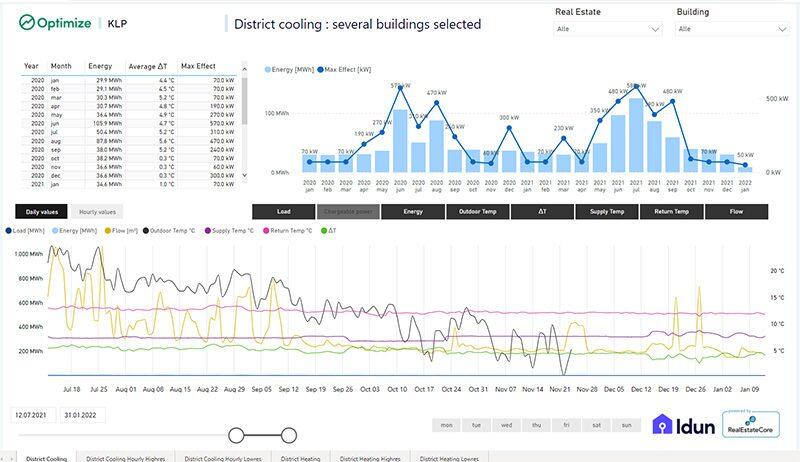Viewport: 800px width, 462px height.
Task: Select the 2020 aug table row
Action: click(x=129, y=141)
